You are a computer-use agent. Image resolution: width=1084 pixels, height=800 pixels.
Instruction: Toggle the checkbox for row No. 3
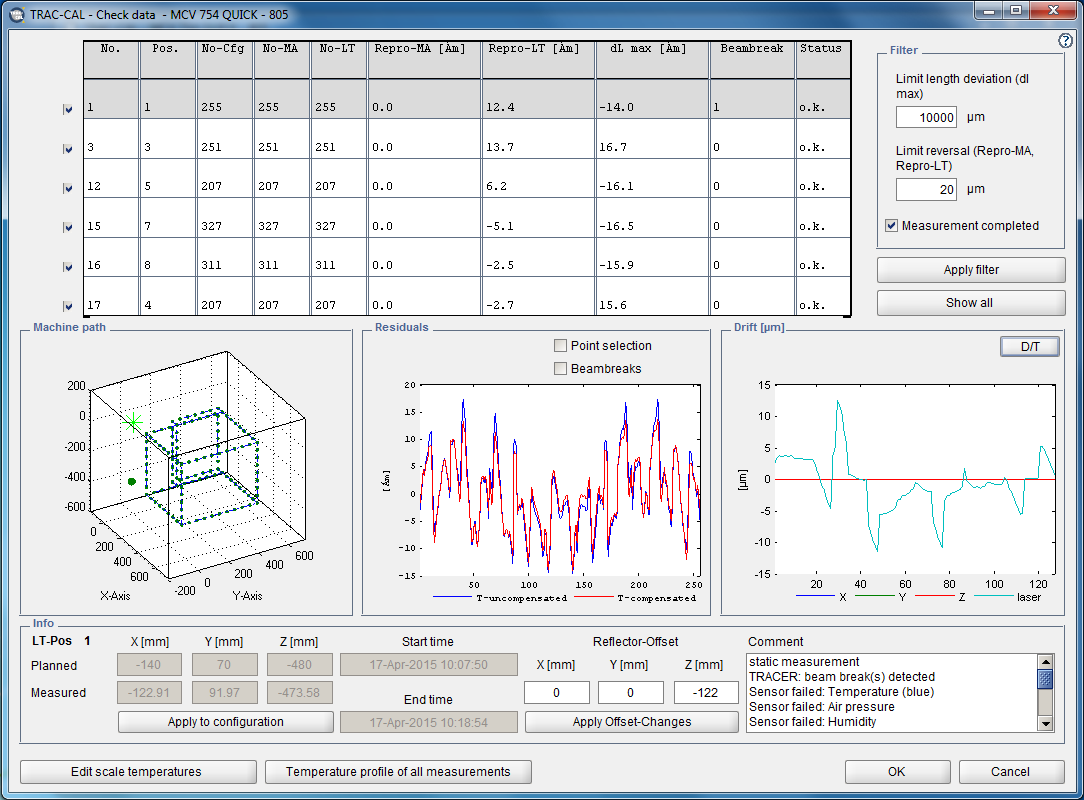(68, 149)
